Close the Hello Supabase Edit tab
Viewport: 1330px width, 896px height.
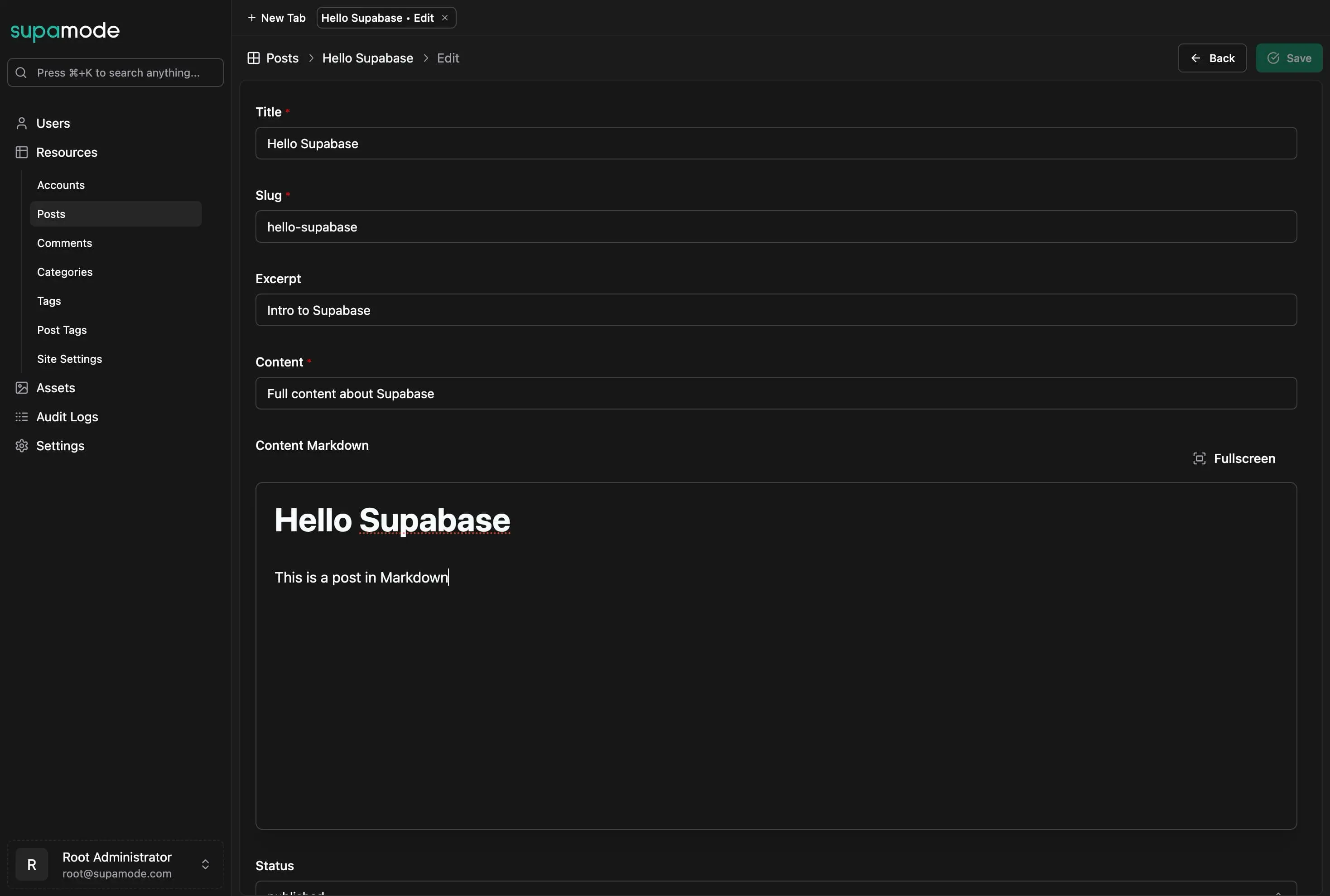[445, 18]
